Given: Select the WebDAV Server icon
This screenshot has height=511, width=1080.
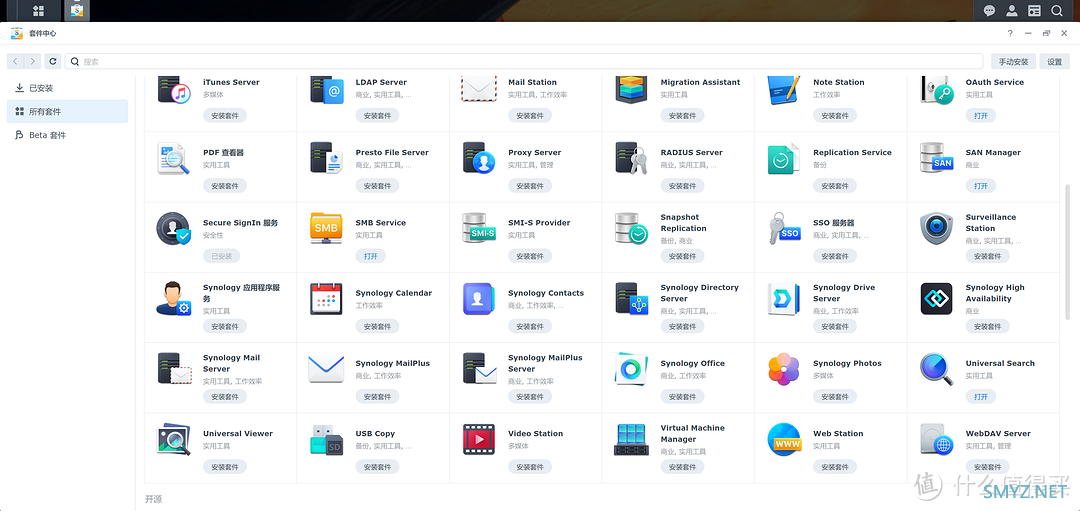Looking at the screenshot, I should 937,439.
